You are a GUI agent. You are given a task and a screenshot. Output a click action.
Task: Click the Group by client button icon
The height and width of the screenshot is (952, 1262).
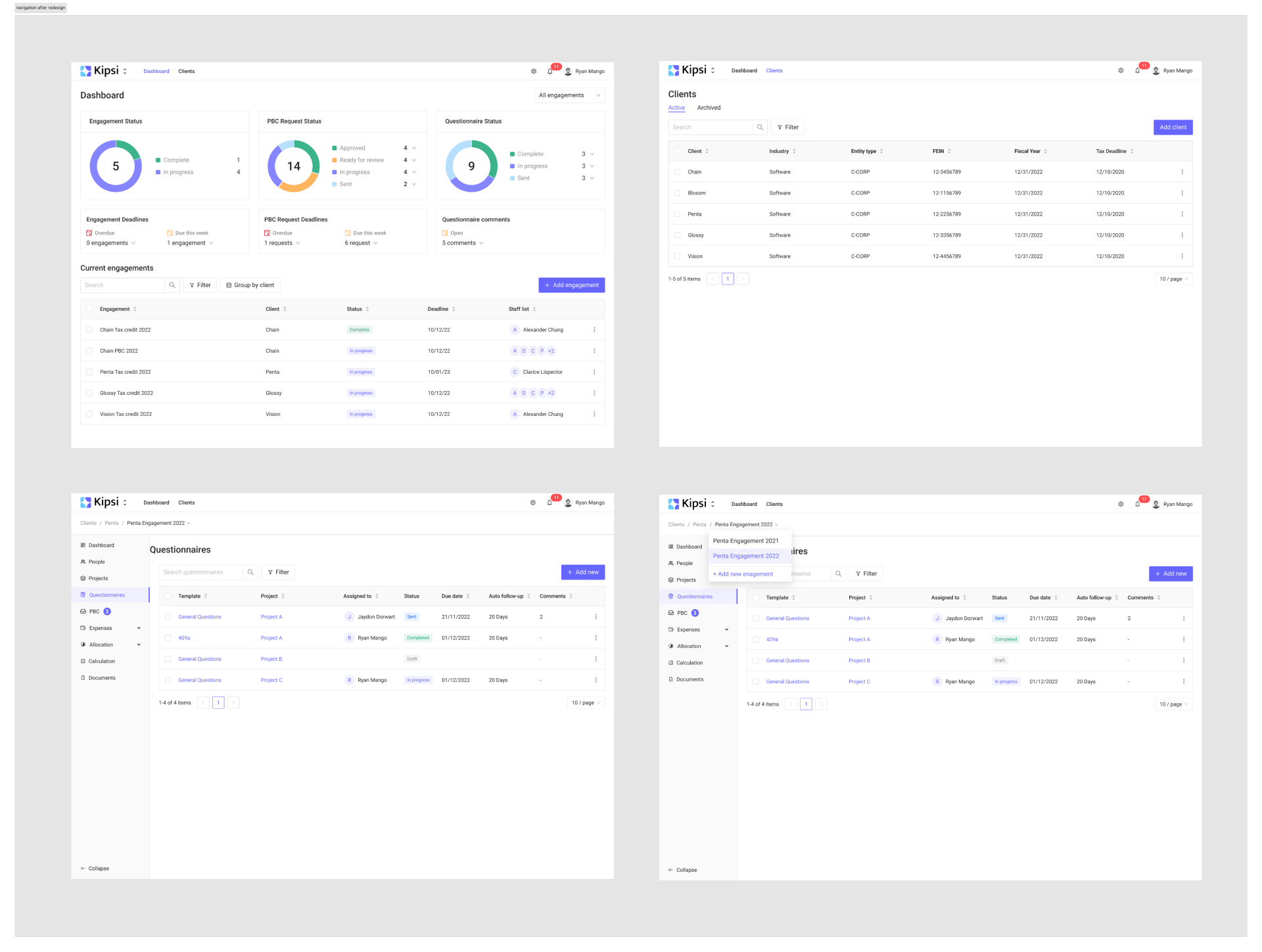[x=229, y=285]
